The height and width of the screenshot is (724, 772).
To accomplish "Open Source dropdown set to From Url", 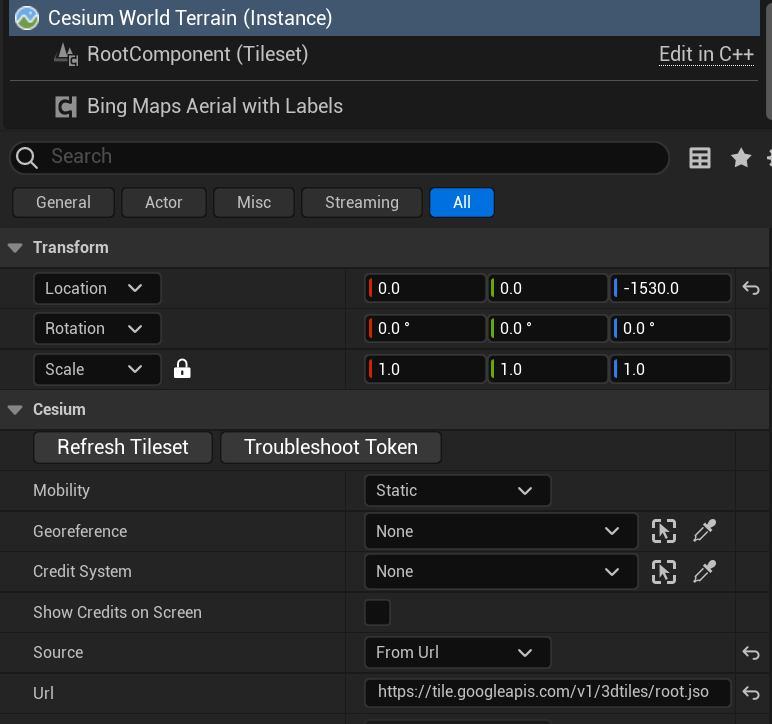I will coord(458,653).
